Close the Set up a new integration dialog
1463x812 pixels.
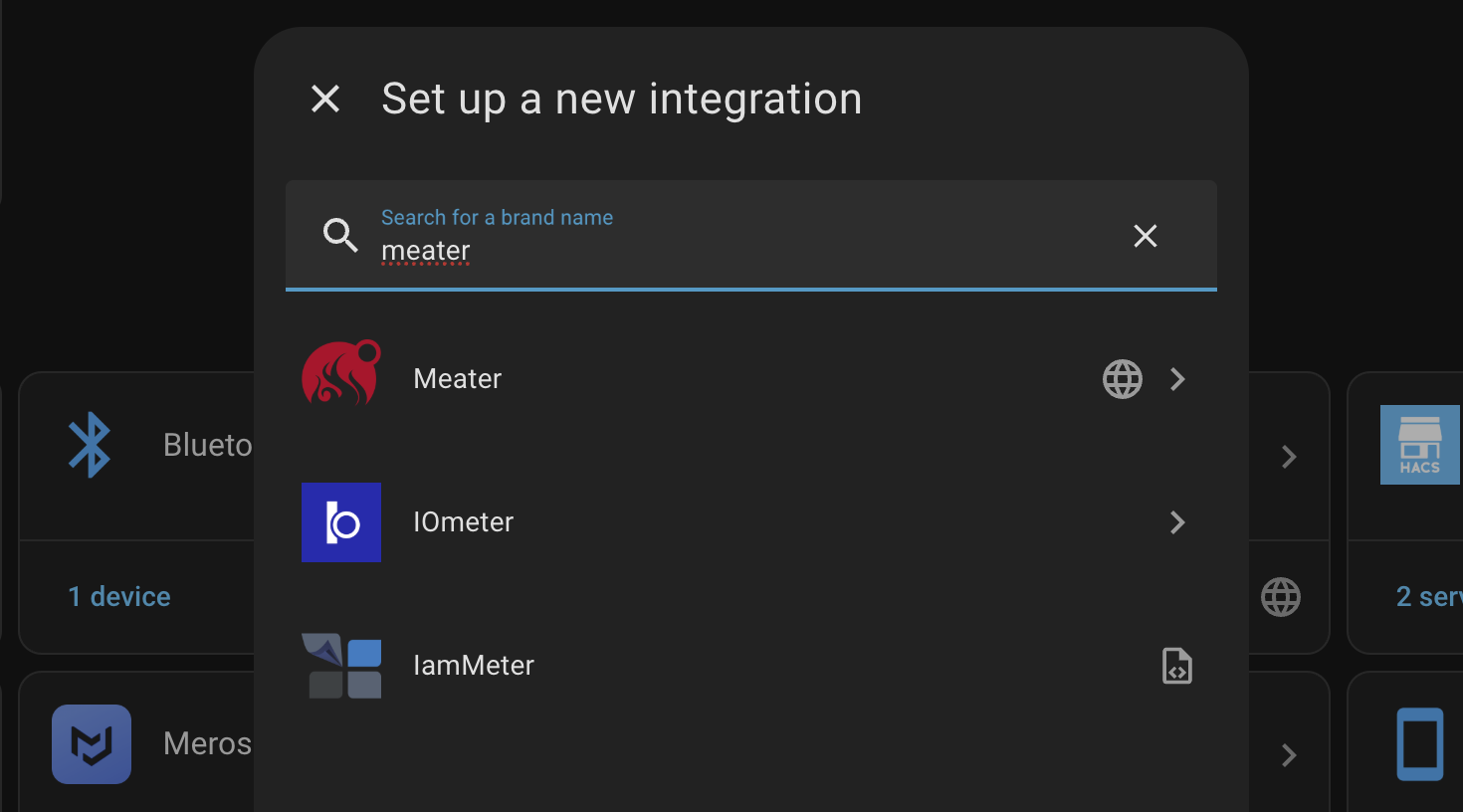[325, 99]
